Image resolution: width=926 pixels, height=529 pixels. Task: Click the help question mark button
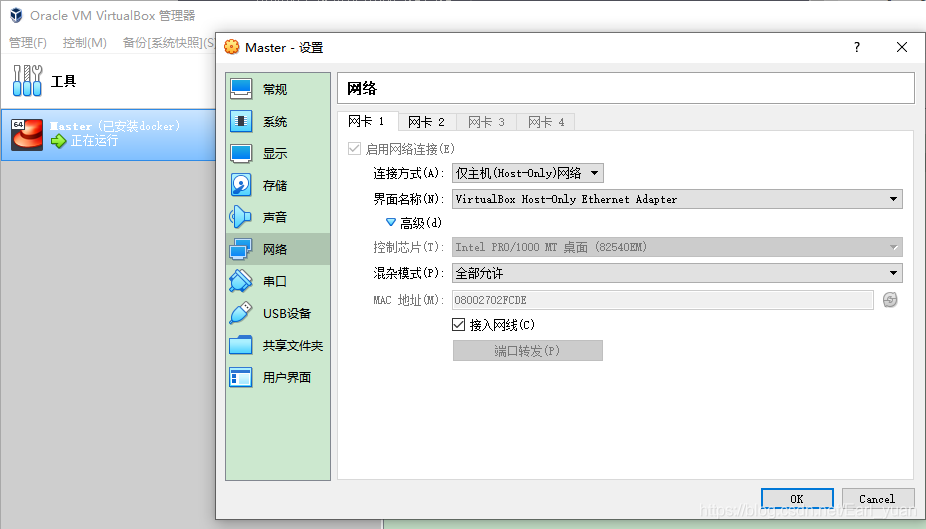click(857, 47)
